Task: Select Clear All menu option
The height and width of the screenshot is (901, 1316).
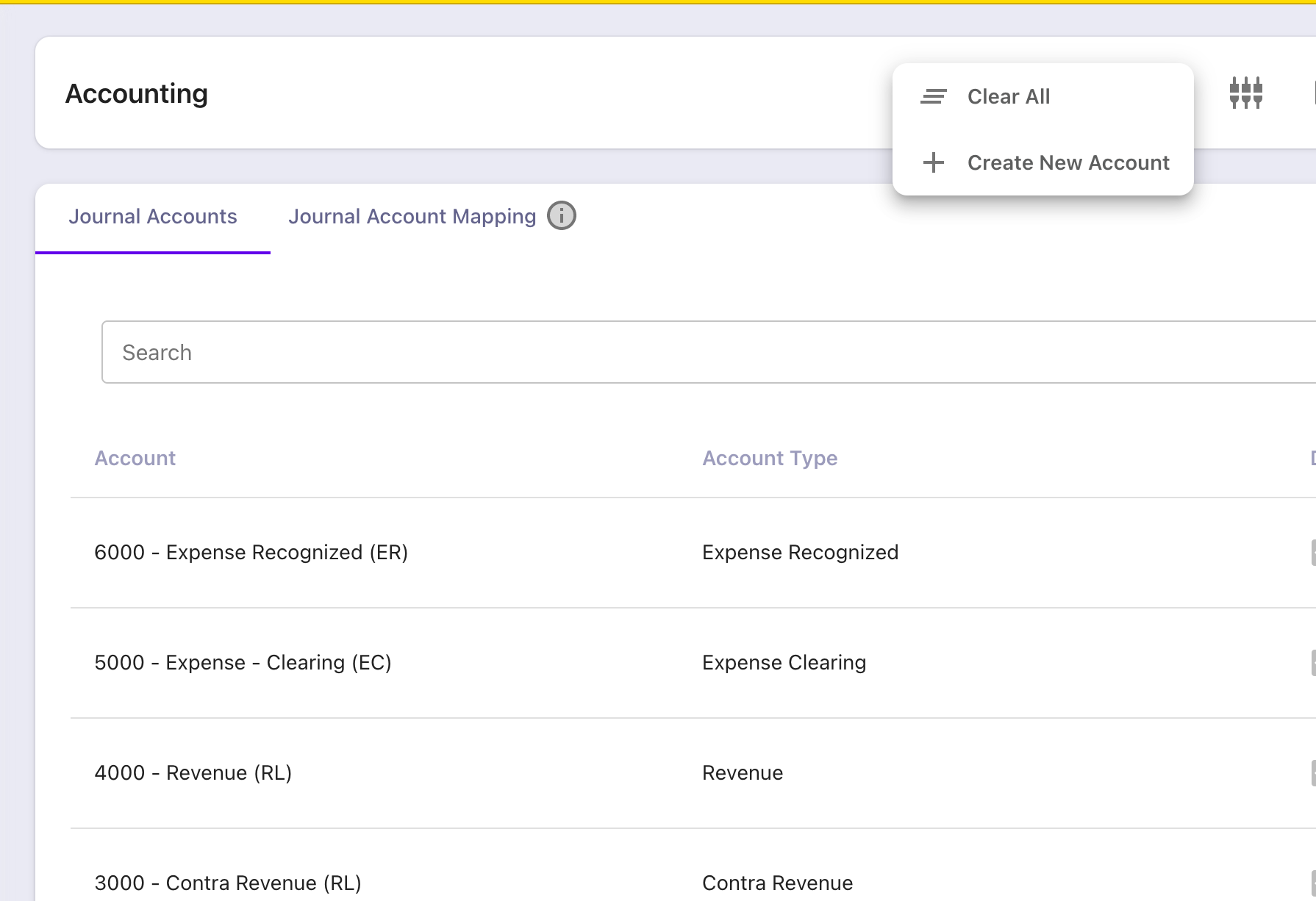Action: (x=1043, y=96)
